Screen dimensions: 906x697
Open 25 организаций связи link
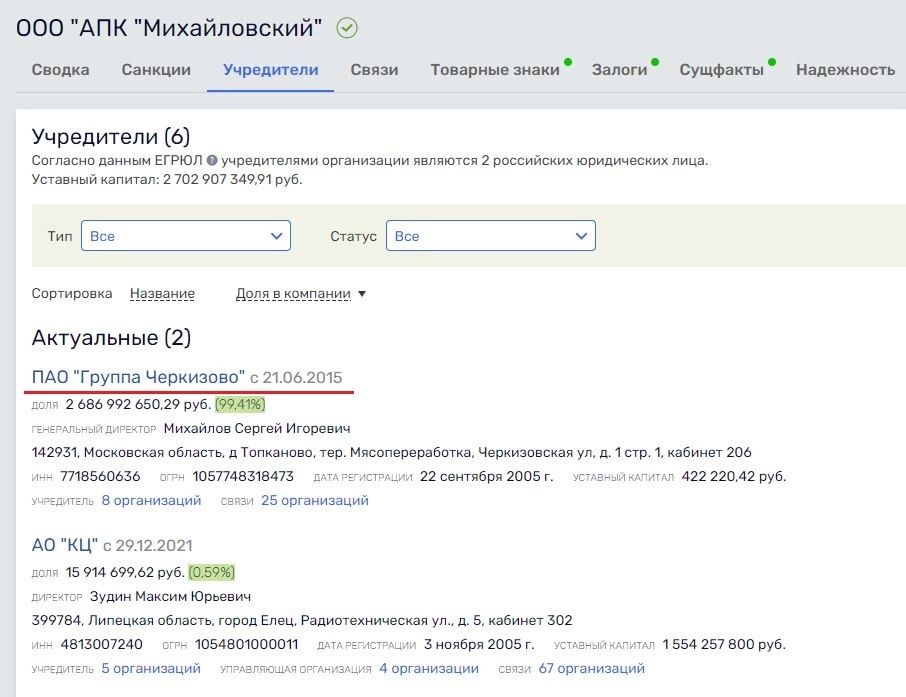click(315, 500)
